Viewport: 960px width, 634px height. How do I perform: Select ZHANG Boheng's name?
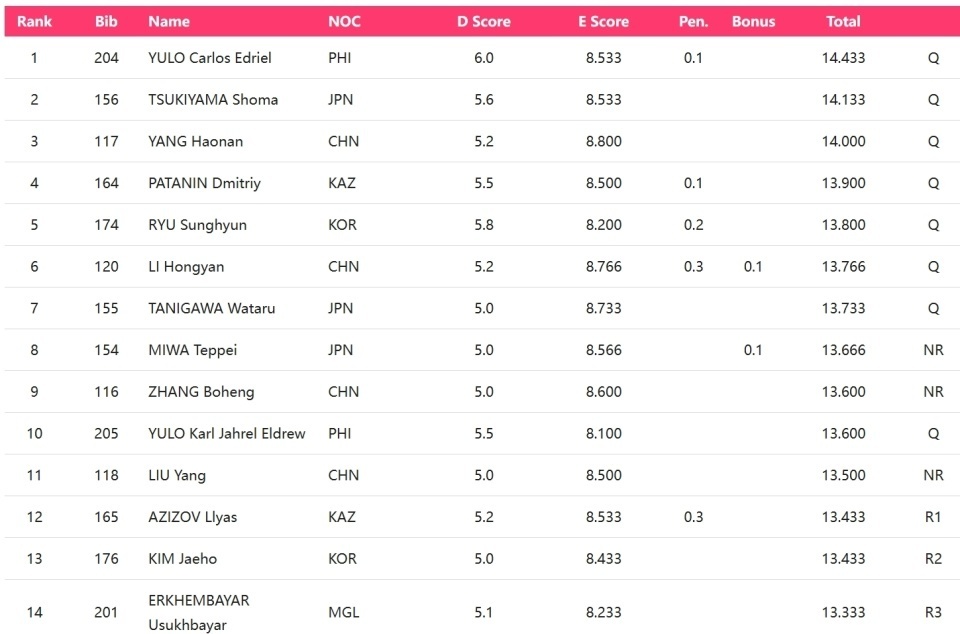tap(201, 392)
